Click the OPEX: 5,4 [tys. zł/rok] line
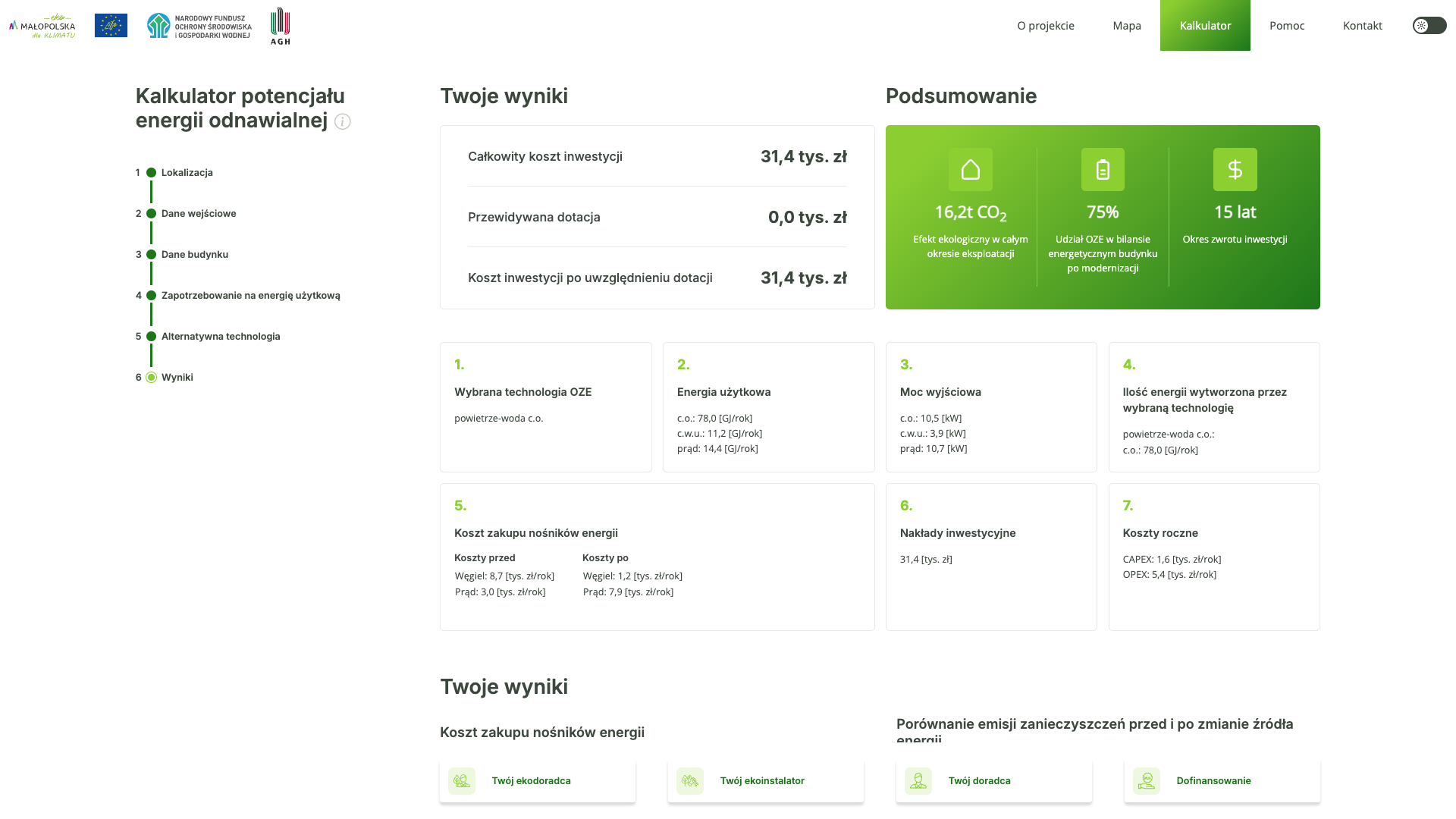 tap(1169, 575)
